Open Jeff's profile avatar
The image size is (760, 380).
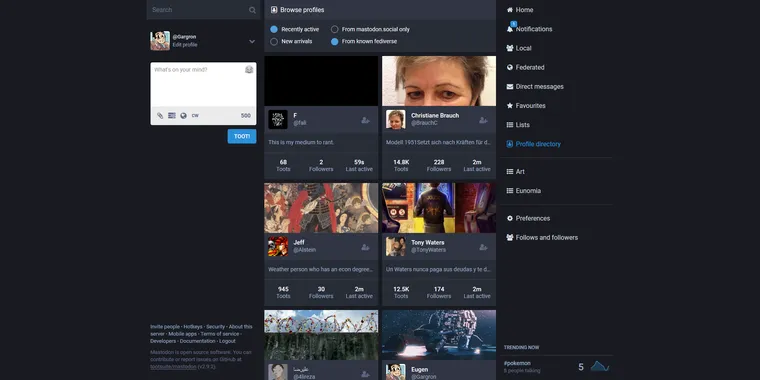point(278,246)
